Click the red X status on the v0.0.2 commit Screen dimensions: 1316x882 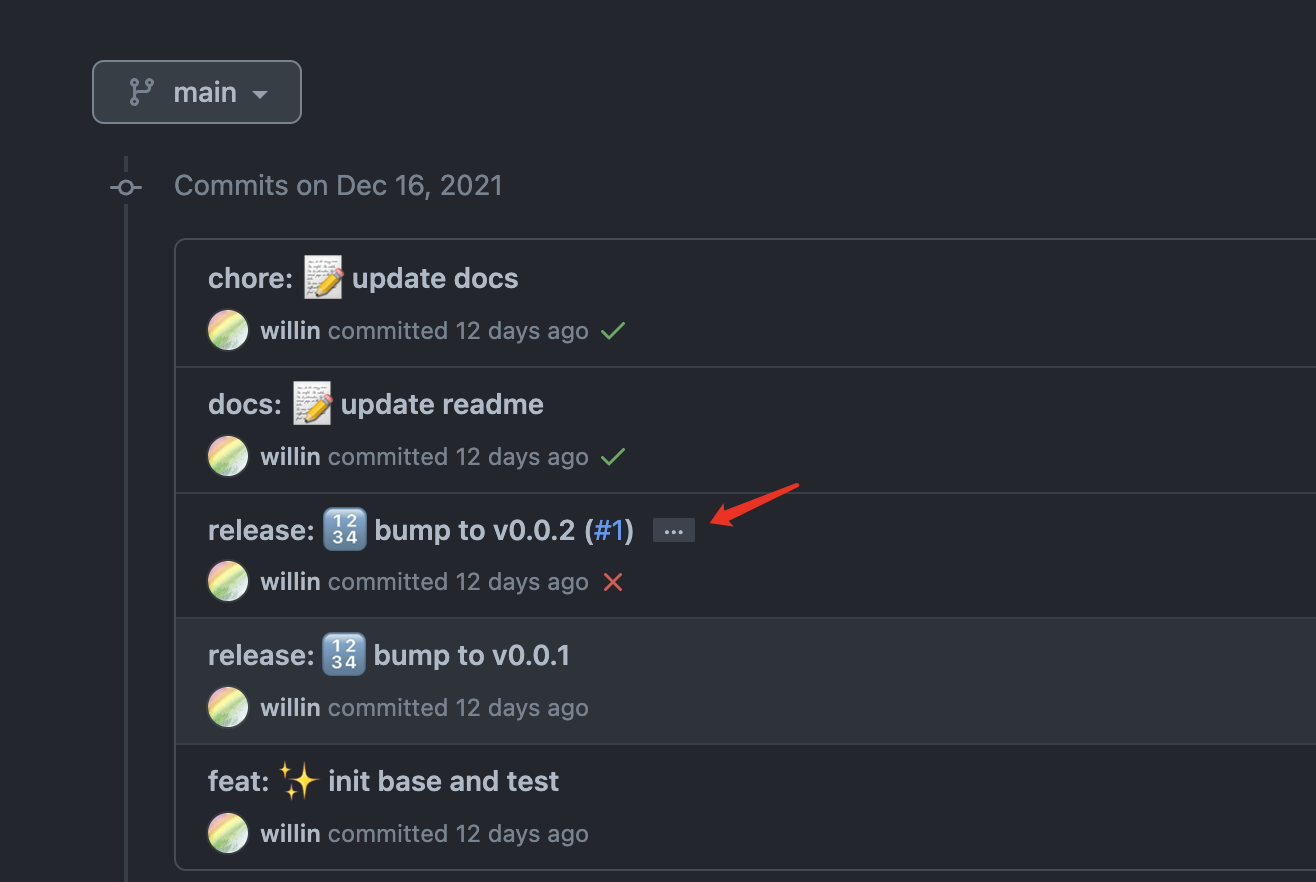coord(613,581)
